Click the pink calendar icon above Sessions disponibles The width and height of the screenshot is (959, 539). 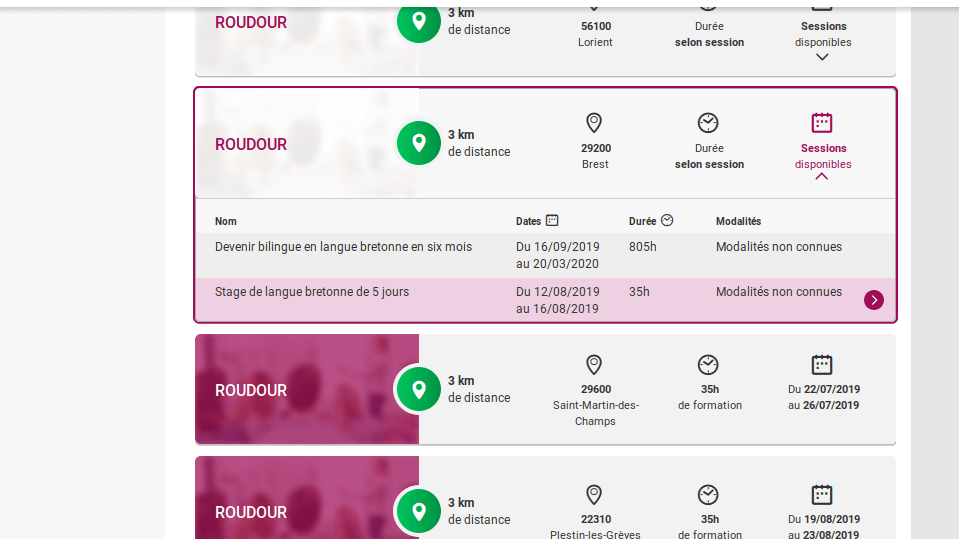(821, 123)
